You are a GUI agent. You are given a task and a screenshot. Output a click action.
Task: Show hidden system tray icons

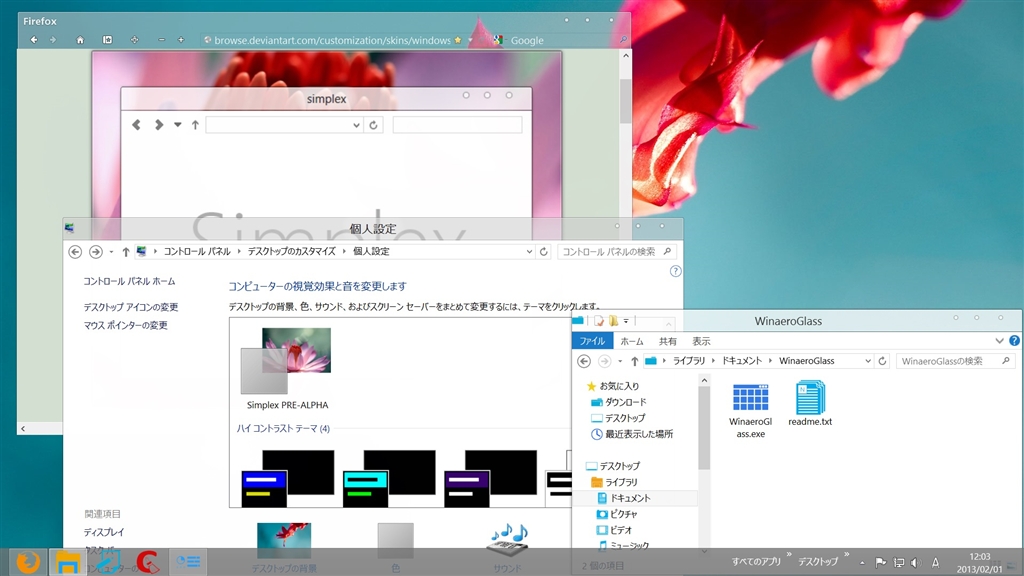tap(861, 562)
